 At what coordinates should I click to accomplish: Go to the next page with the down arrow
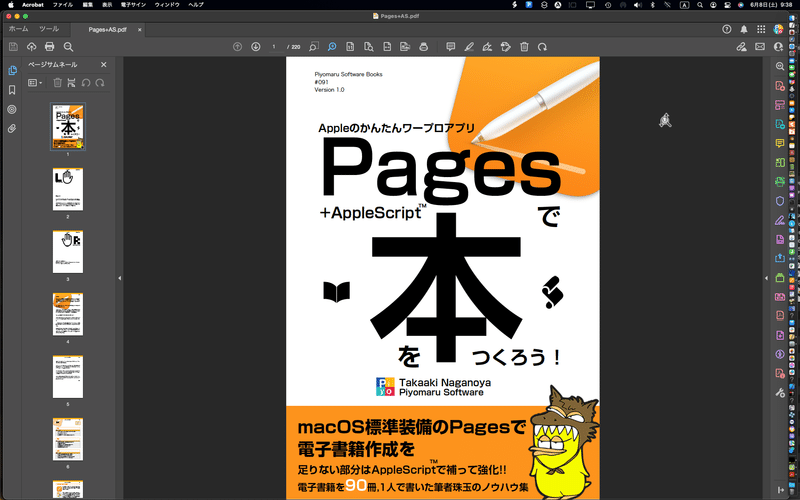(256, 47)
